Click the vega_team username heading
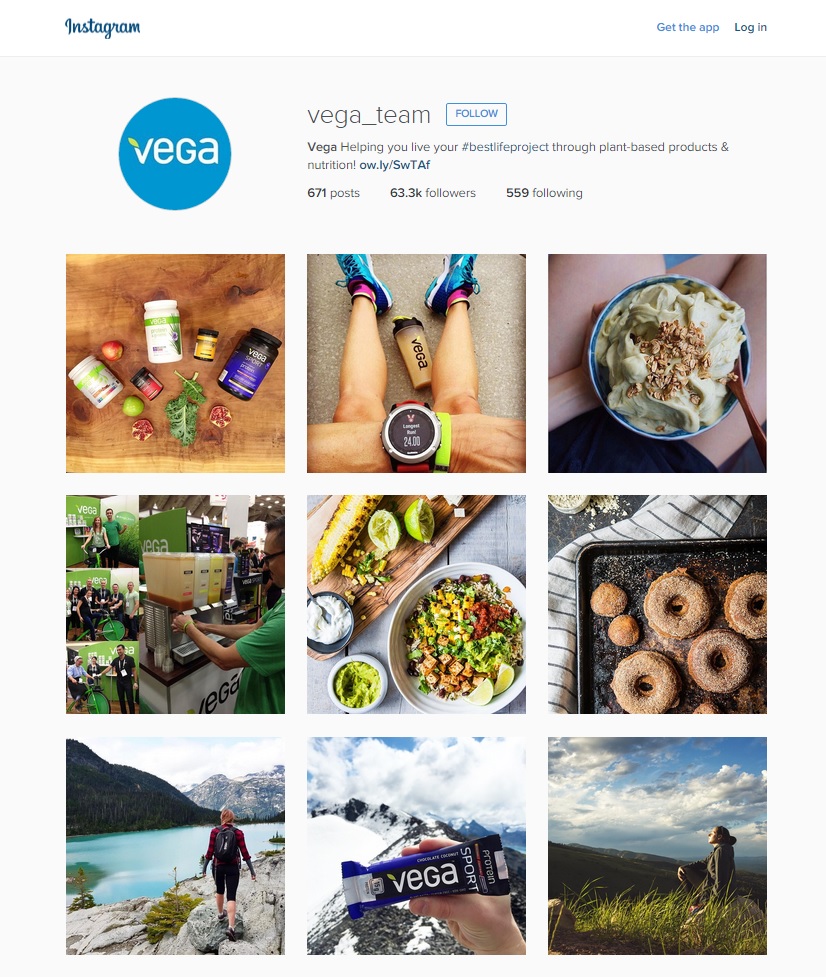Screen dimensions: 826x977 click(369, 115)
